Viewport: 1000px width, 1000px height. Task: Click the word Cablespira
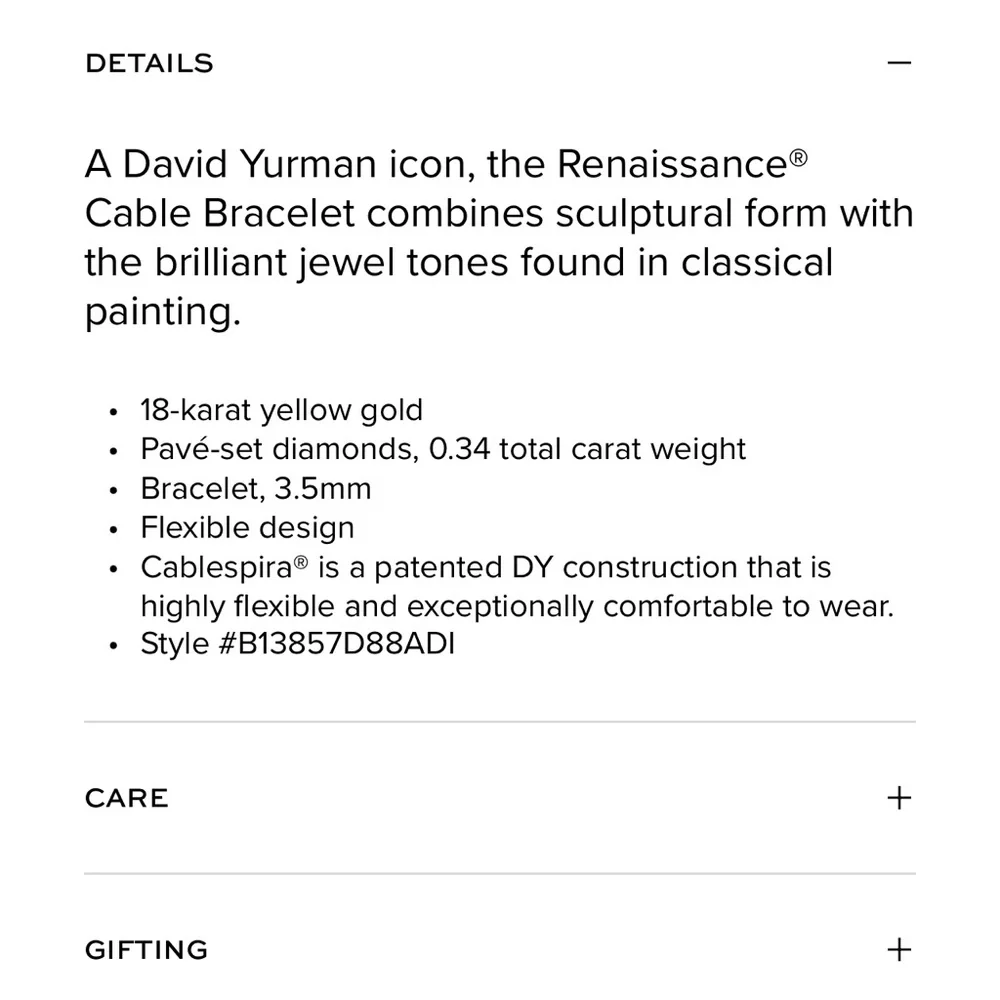(216, 567)
